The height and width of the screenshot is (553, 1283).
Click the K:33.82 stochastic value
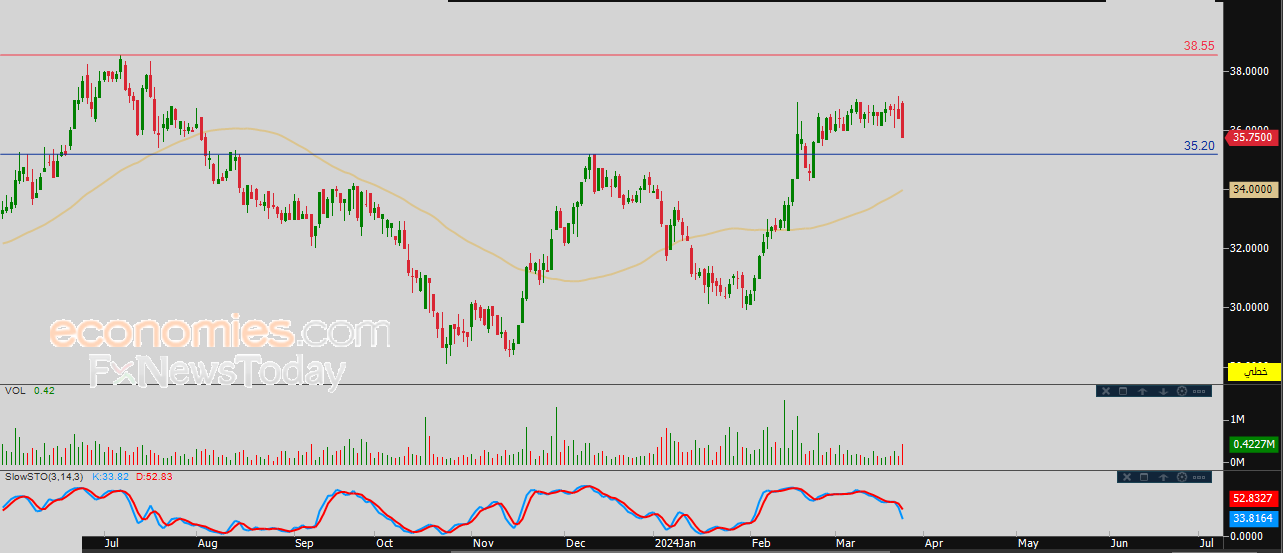pyautogui.click(x=111, y=476)
